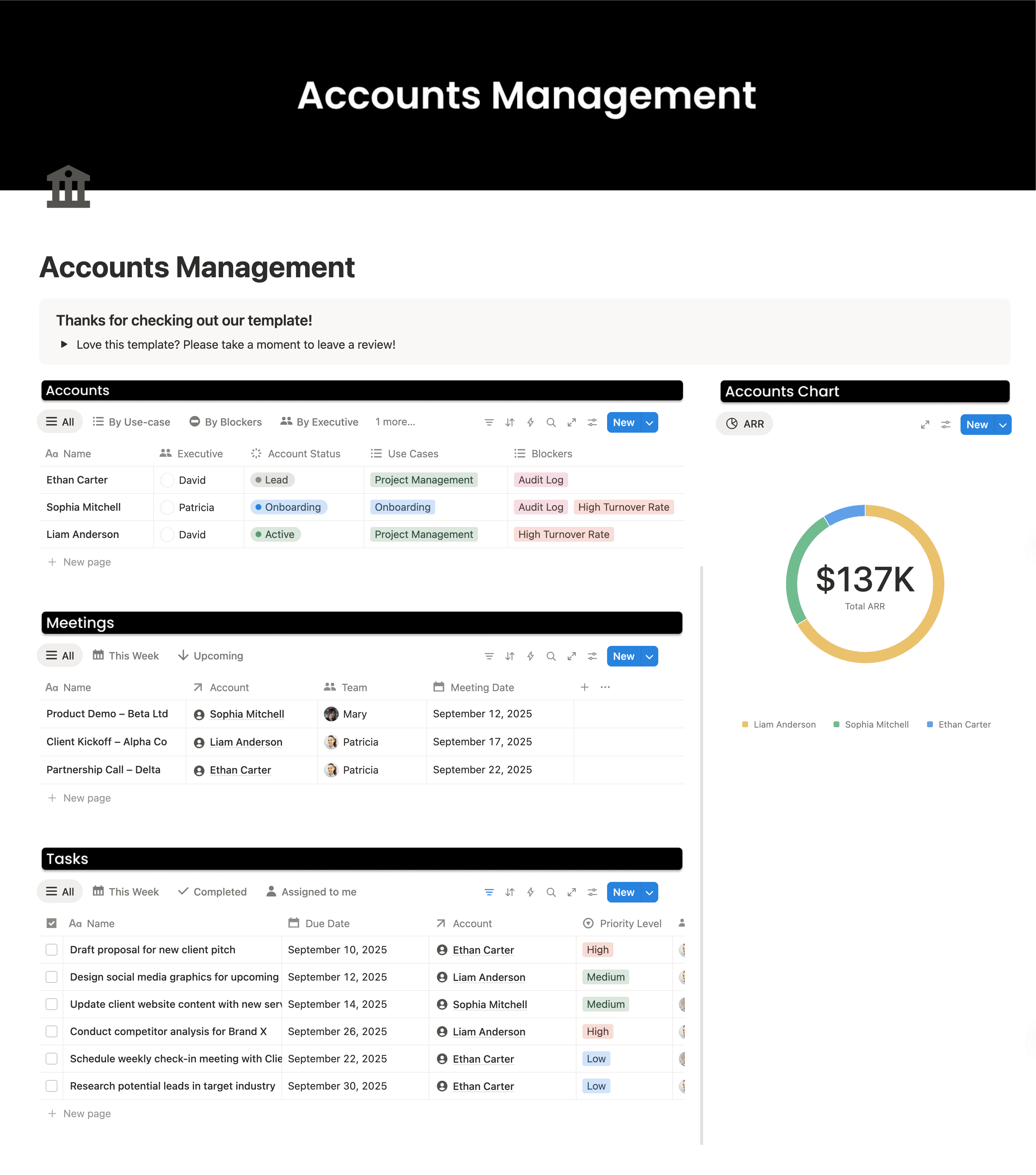Click the search icon in Accounts toolbar
This screenshot has height=1175, width=1036.
coord(551,422)
